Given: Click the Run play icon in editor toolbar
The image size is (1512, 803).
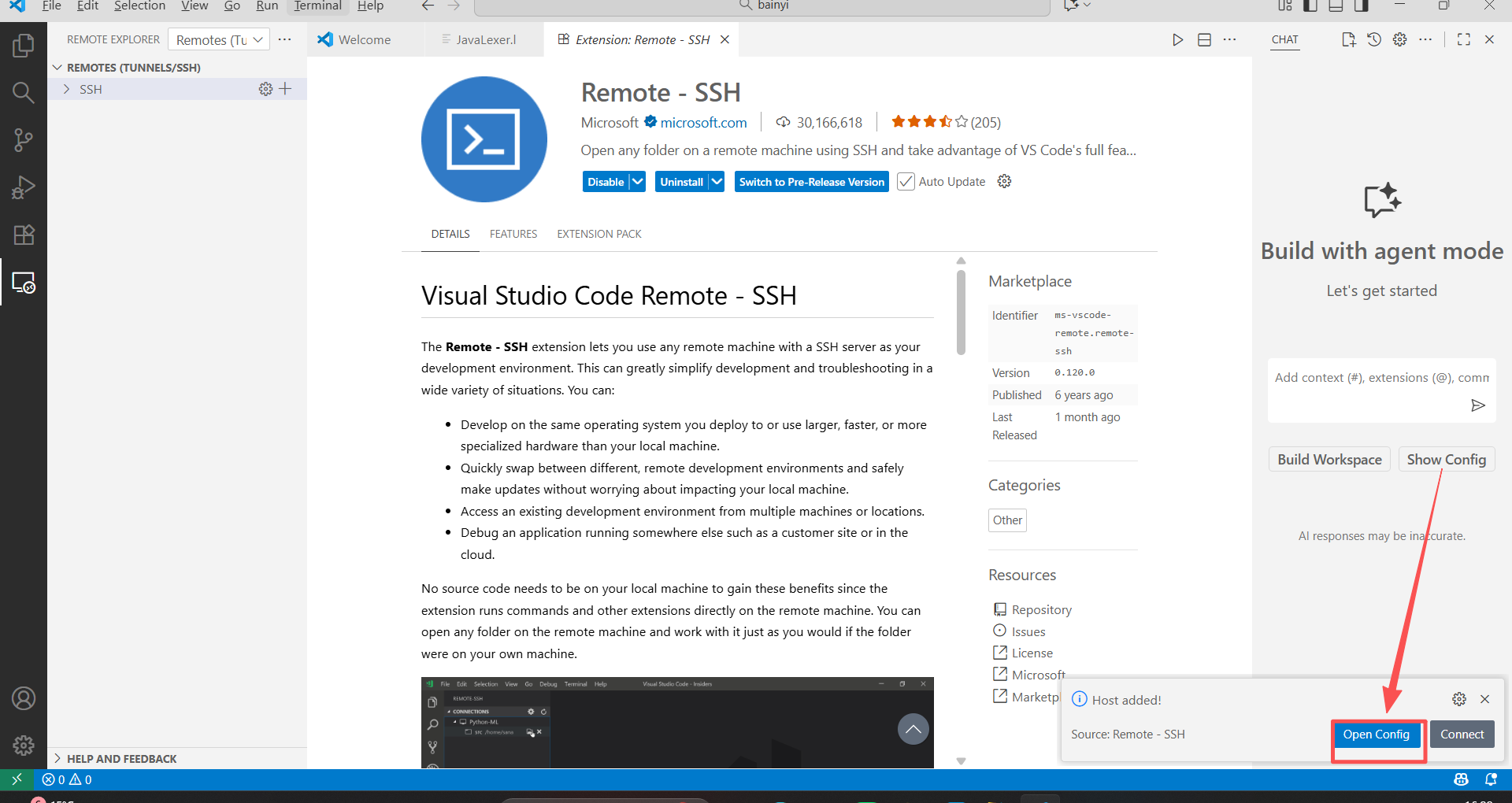Looking at the screenshot, I should click(x=1177, y=39).
